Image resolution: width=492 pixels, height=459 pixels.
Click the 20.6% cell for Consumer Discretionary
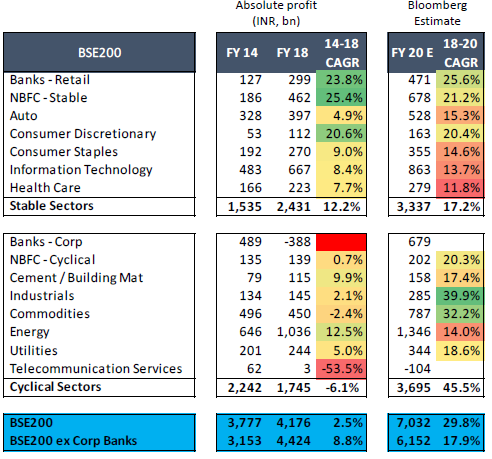pos(341,134)
